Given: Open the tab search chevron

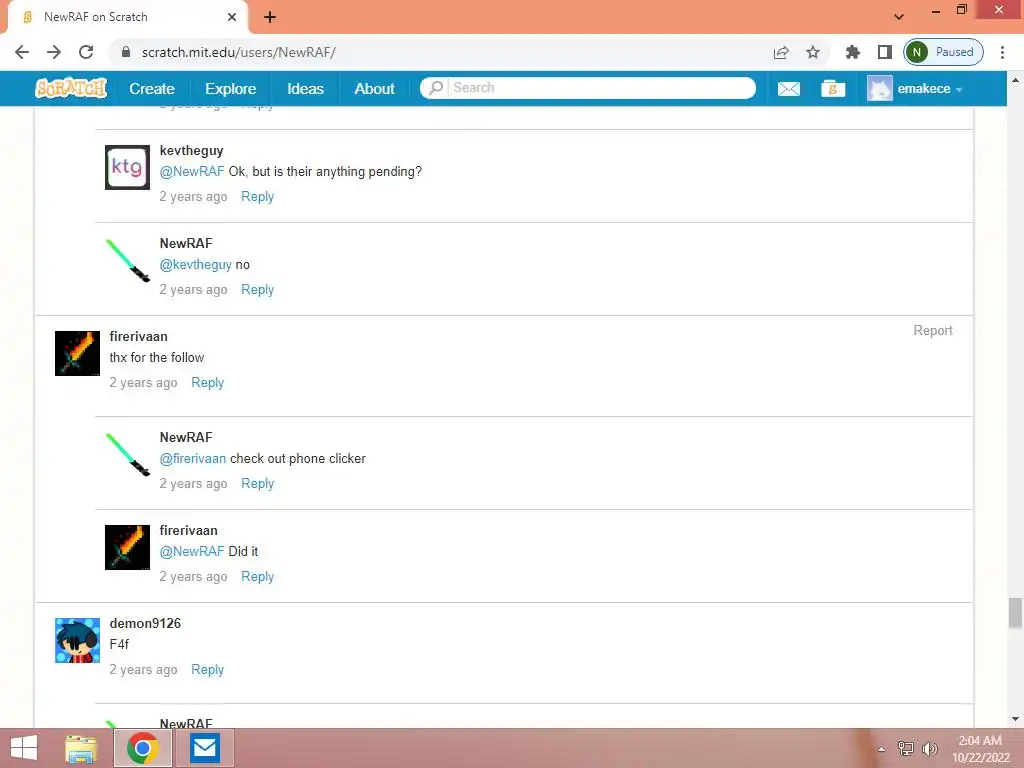Looking at the screenshot, I should tap(899, 17).
